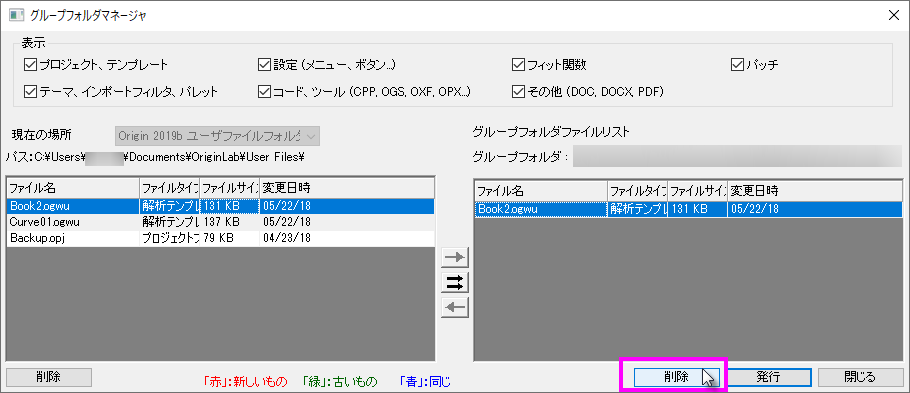910x393 pixels.
Task: Click 05/22/18 date in Curve01.ogwu row
Action: [286, 222]
